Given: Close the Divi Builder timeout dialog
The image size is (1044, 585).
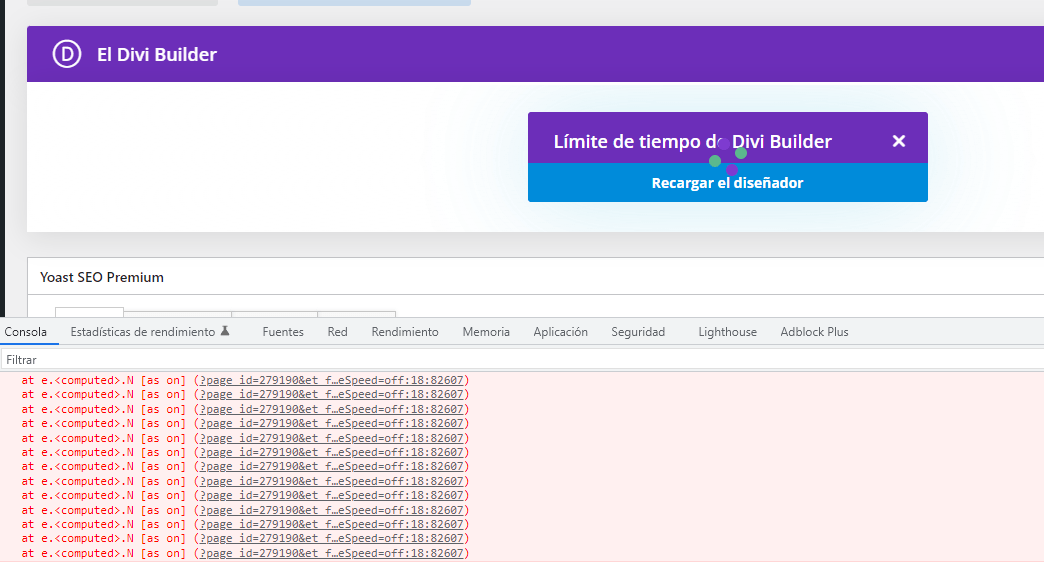Looking at the screenshot, I should coord(899,141).
